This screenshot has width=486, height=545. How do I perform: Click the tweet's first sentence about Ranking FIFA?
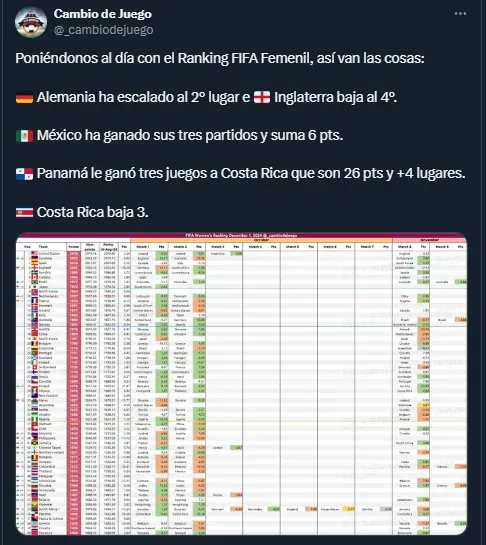[220, 58]
